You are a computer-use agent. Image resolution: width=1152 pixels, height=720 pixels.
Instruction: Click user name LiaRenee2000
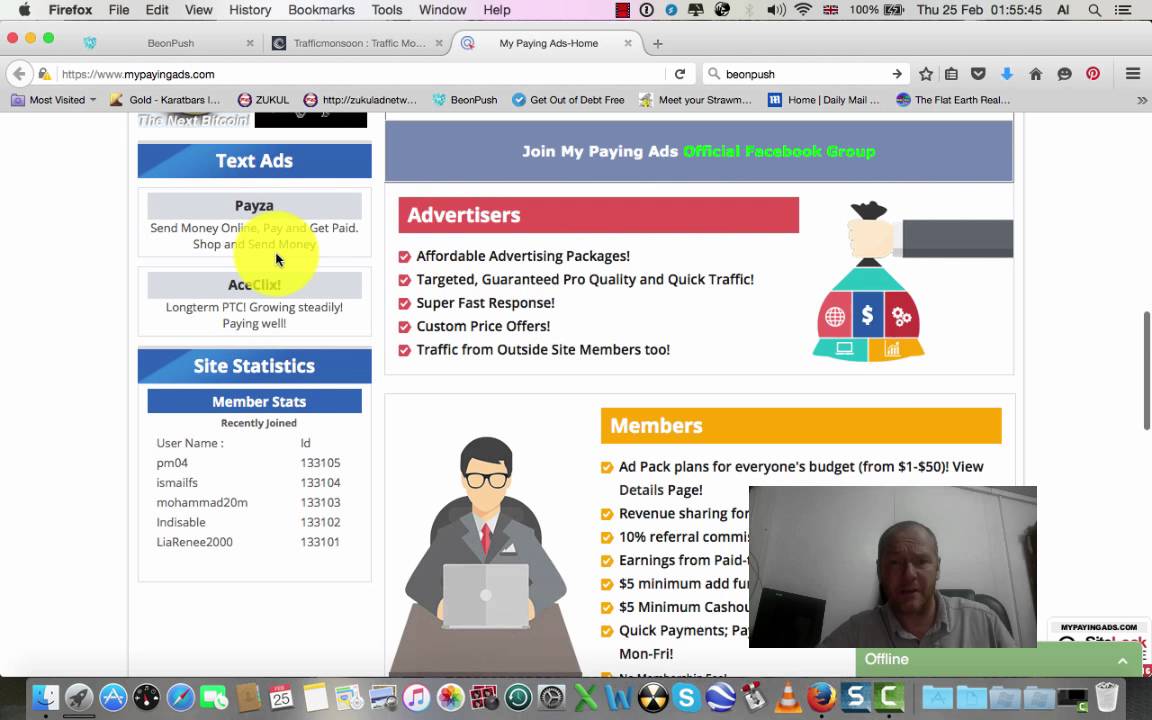point(195,542)
